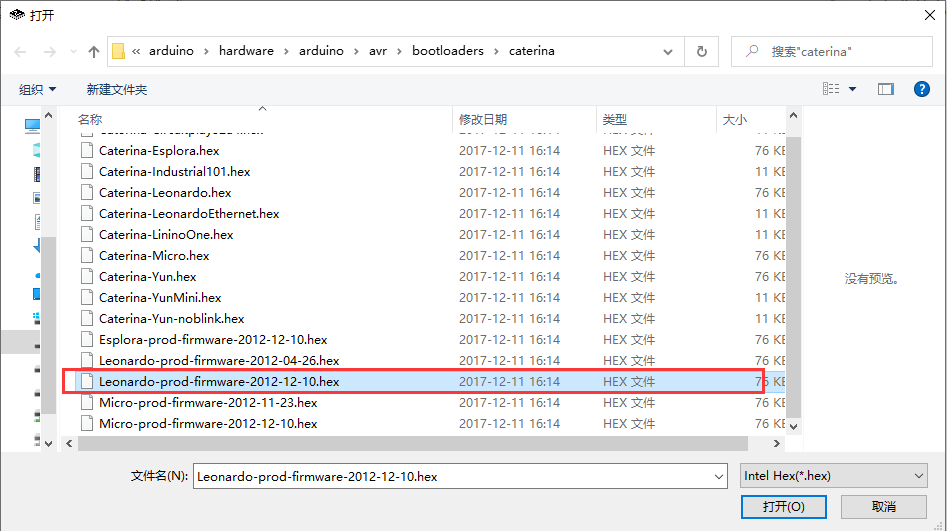The height and width of the screenshot is (531, 947).
Task: Select Caterina-Micro.hex file icon
Action: pos(87,256)
